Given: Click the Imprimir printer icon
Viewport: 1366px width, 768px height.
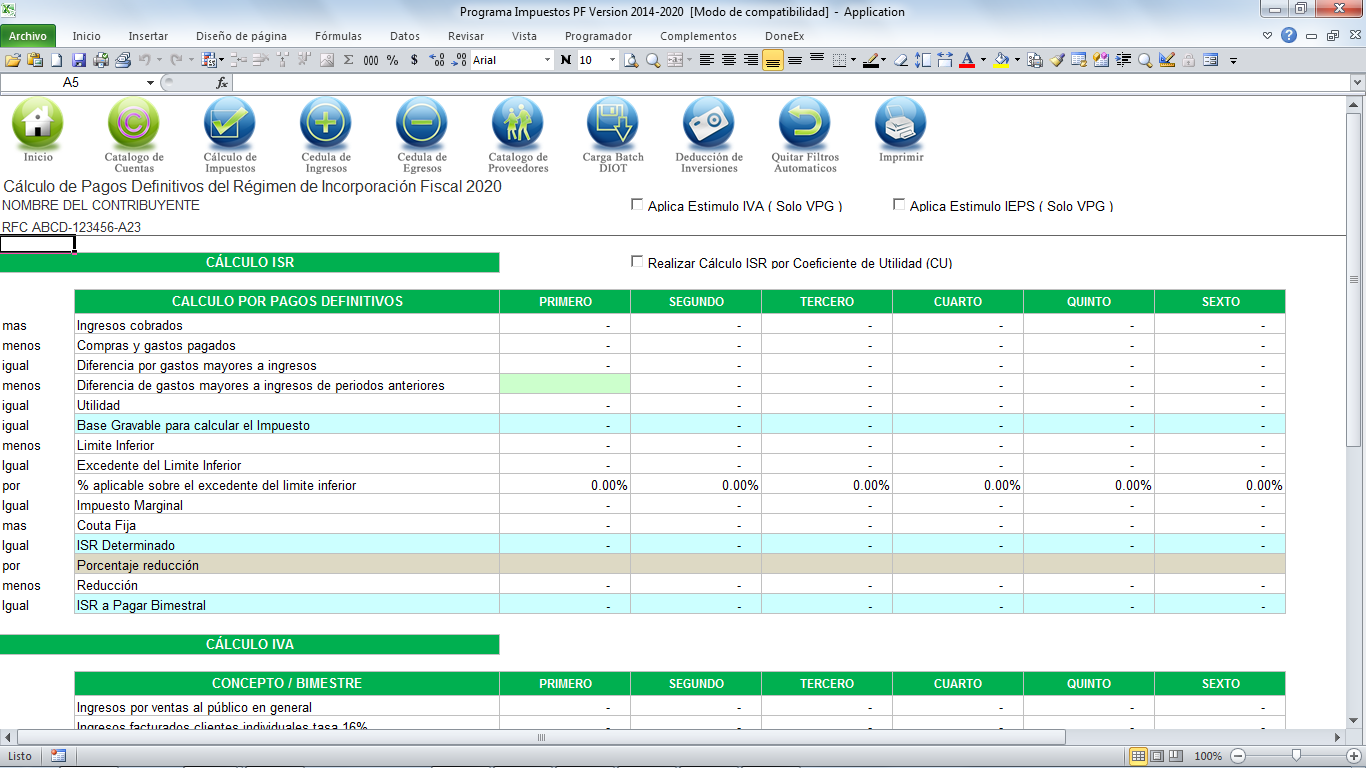Looking at the screenshot, I should pos(901,124).
